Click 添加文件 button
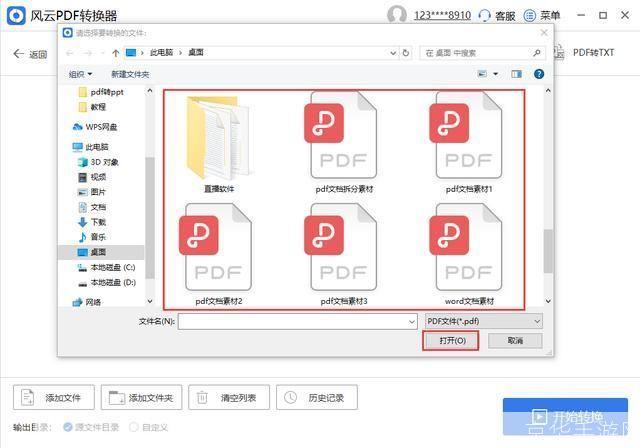640x448 pixels. pyautogui.click(x=53, y=397)
